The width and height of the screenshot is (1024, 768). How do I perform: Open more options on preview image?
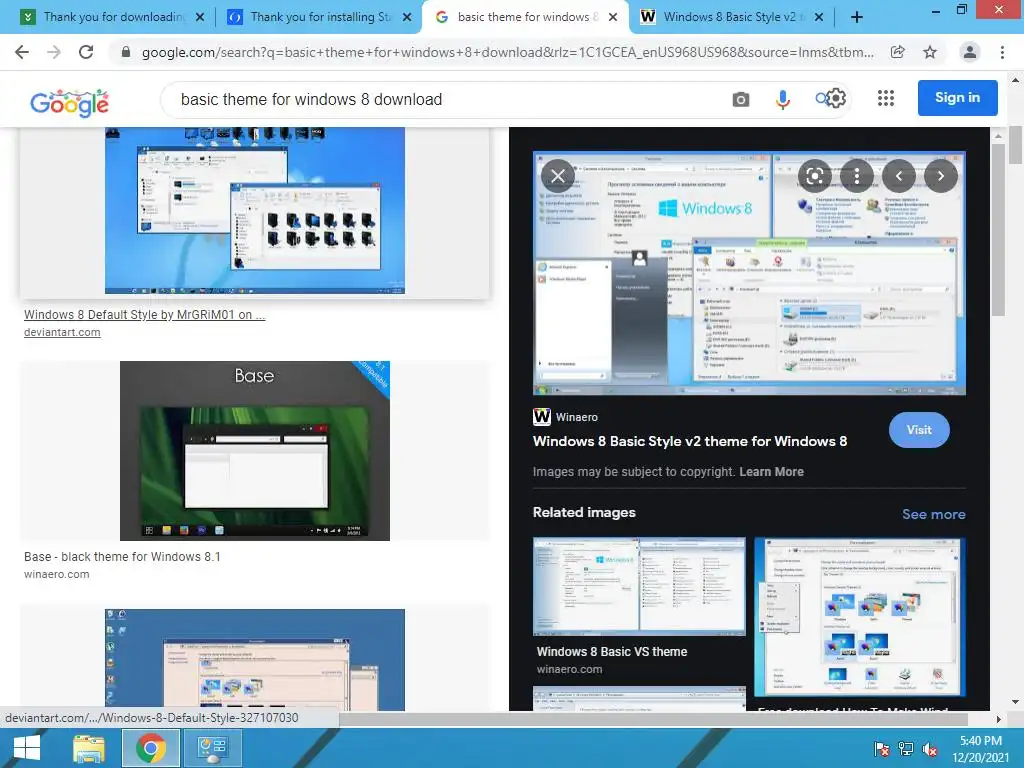coord(857,176)
